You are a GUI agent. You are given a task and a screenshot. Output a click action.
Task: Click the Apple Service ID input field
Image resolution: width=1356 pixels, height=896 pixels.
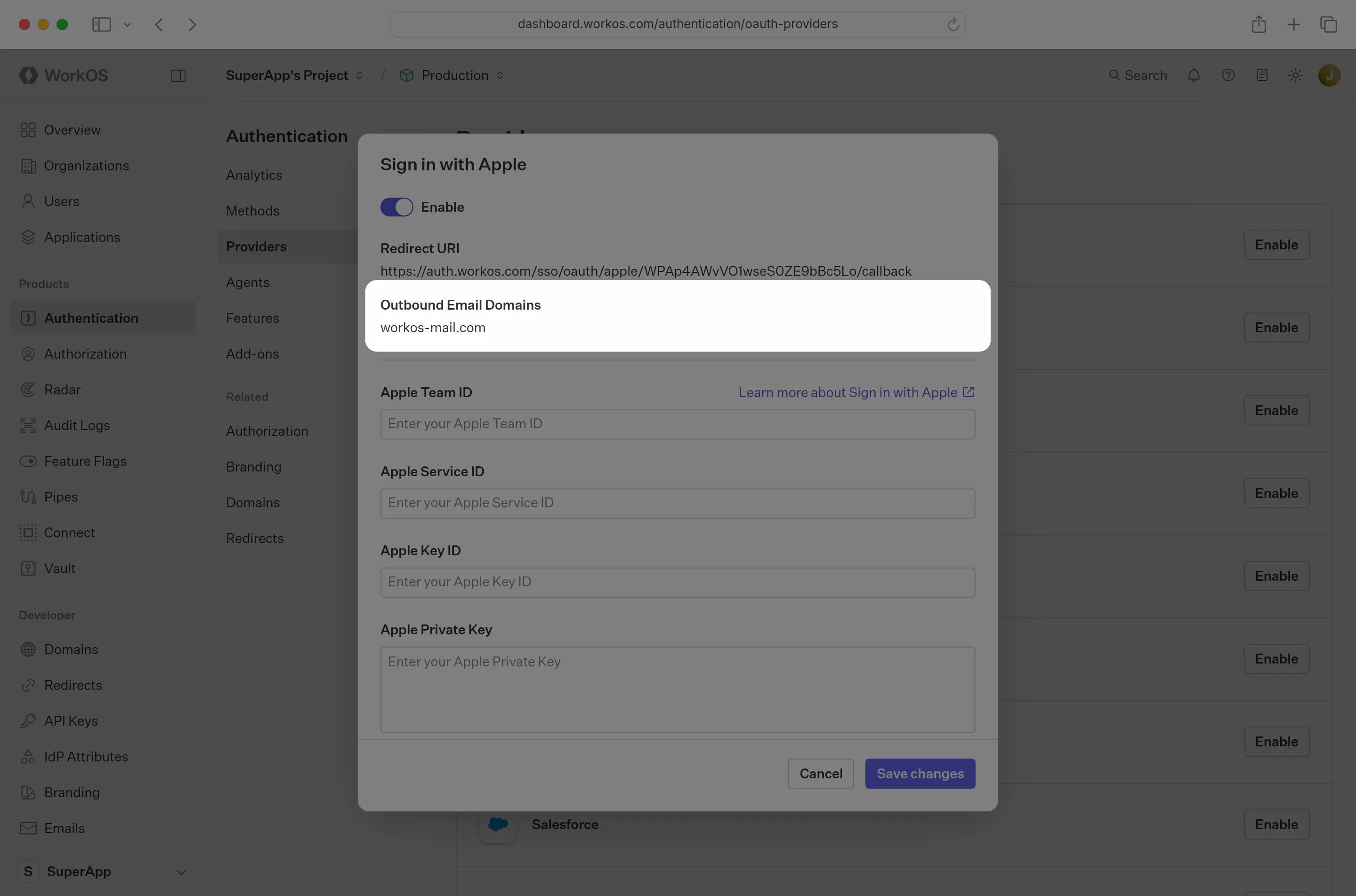[678, 503]
